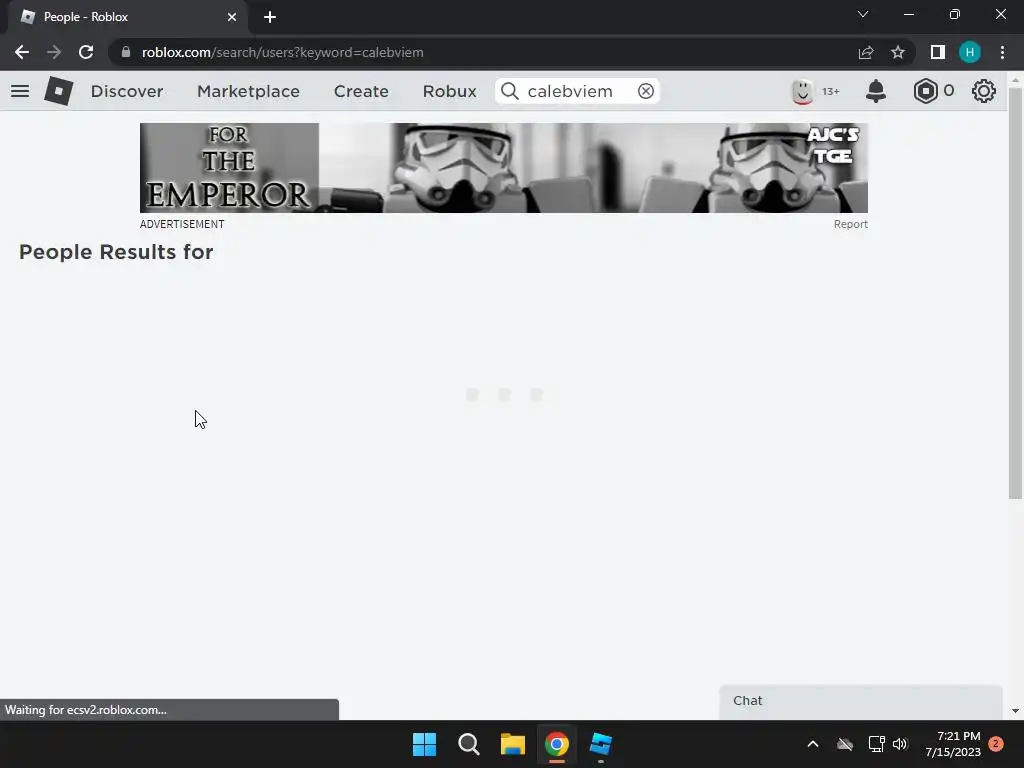Click the Chrome taskbar icon
This screenshot has height=768, width=1024.
[557, 744]
